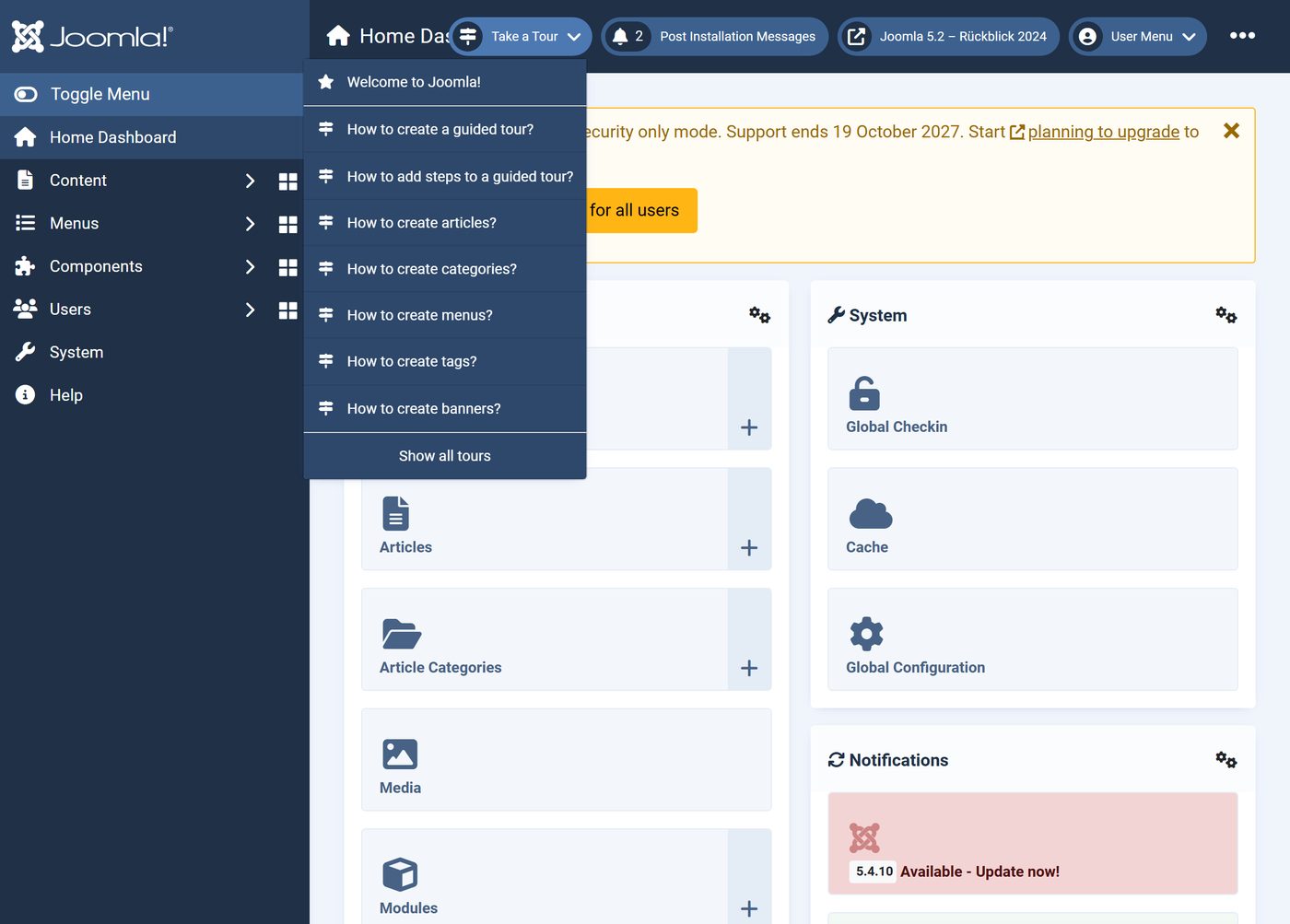This screenshot has height=924, width=1290.
Task: Open the Content dashboard grid icon
Action: tap(288, 181)
